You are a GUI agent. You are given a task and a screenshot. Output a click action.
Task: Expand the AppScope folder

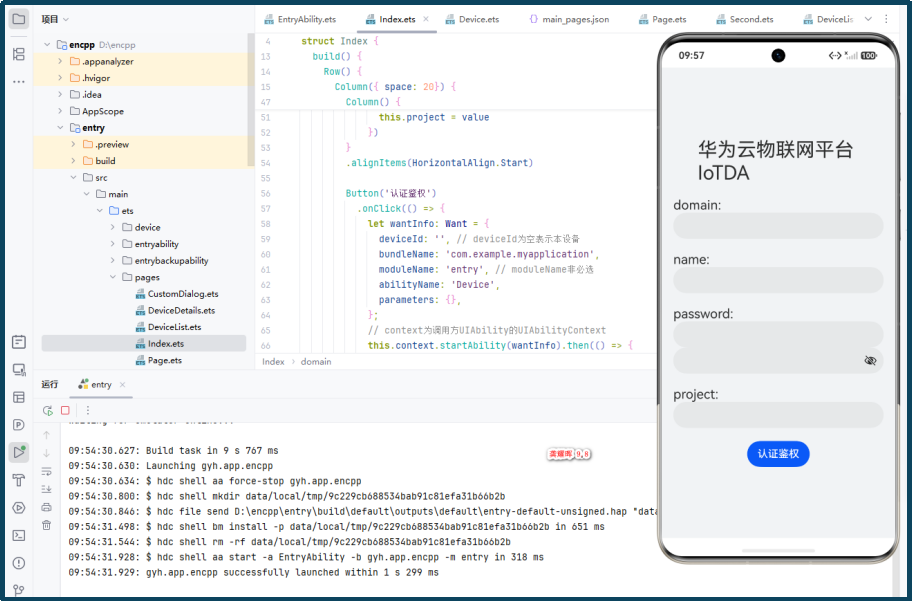60,111
